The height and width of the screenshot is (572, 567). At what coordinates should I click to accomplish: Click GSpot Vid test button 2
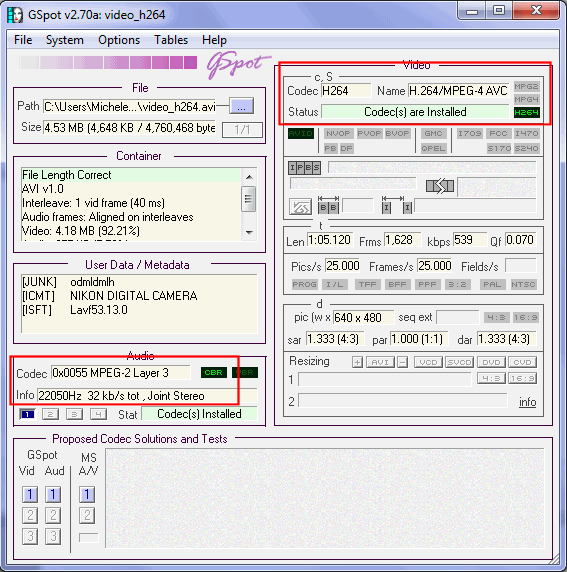(x=30, y=515)
